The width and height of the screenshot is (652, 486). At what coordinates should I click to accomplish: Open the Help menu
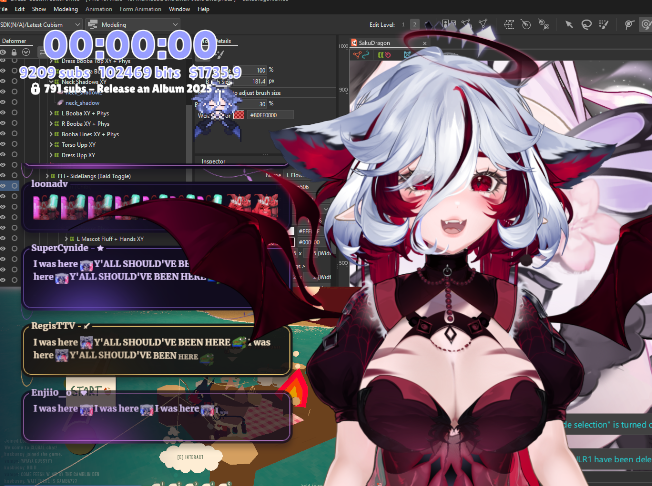[x=203, y=9]
